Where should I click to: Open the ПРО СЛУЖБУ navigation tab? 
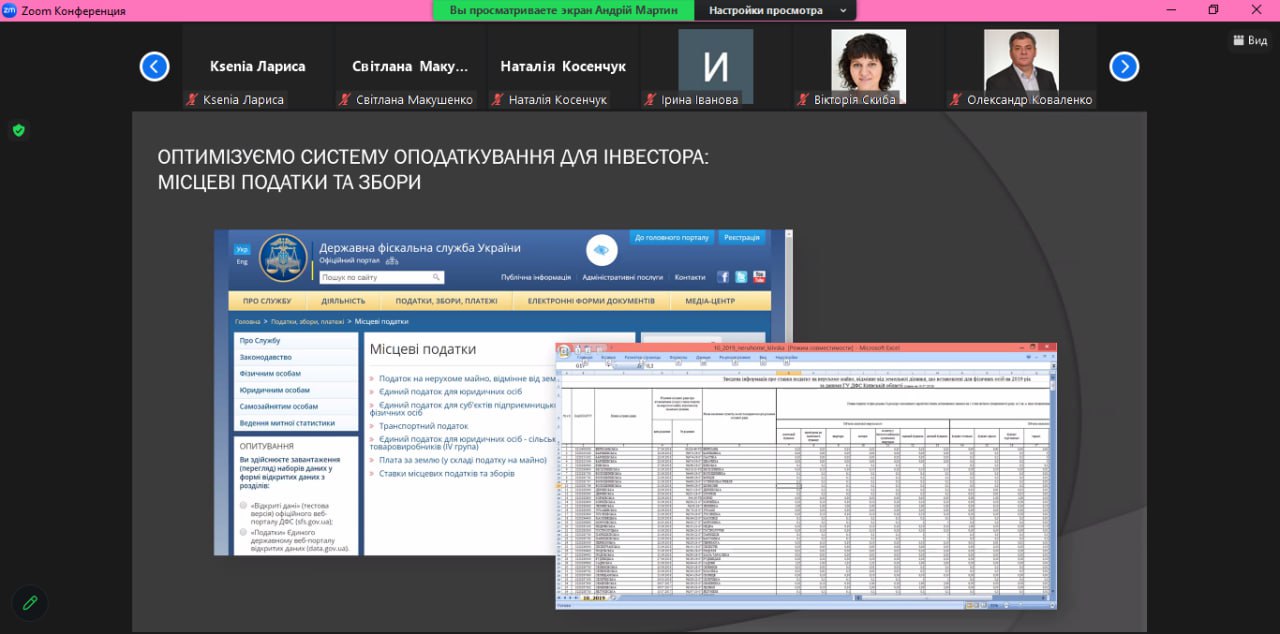267,301
